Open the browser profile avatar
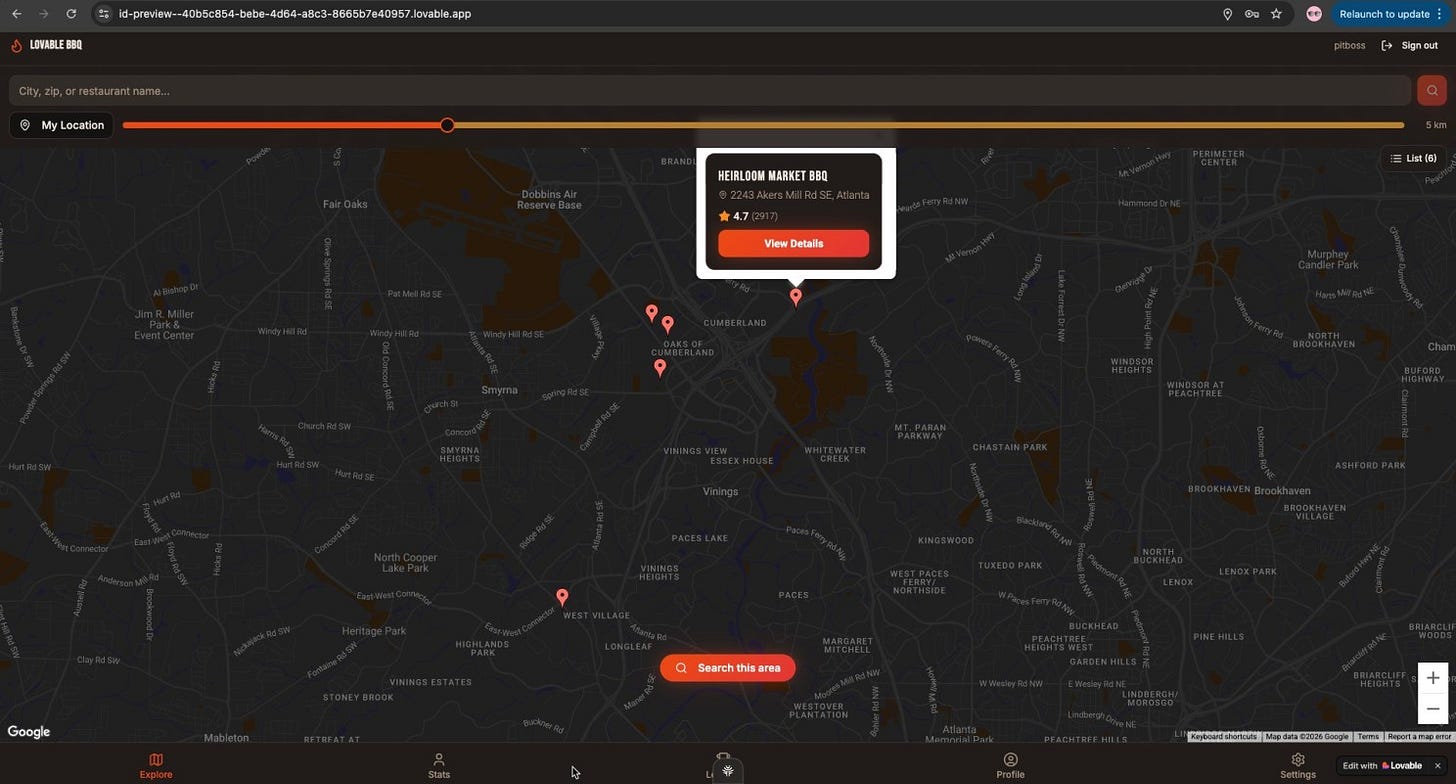Screen dimensions: 1456x784 1314,14
